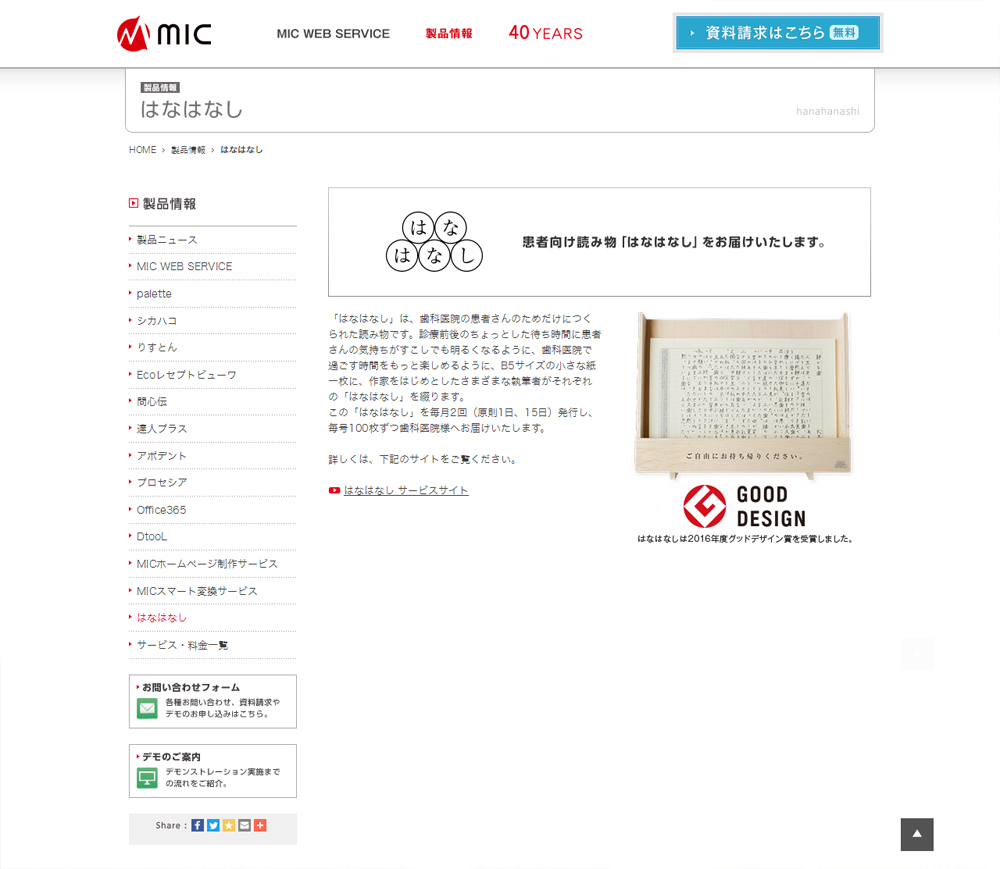
Task: Go to HOME in breadcrumb
Action: pyautogui.click(x=142, y=150)
